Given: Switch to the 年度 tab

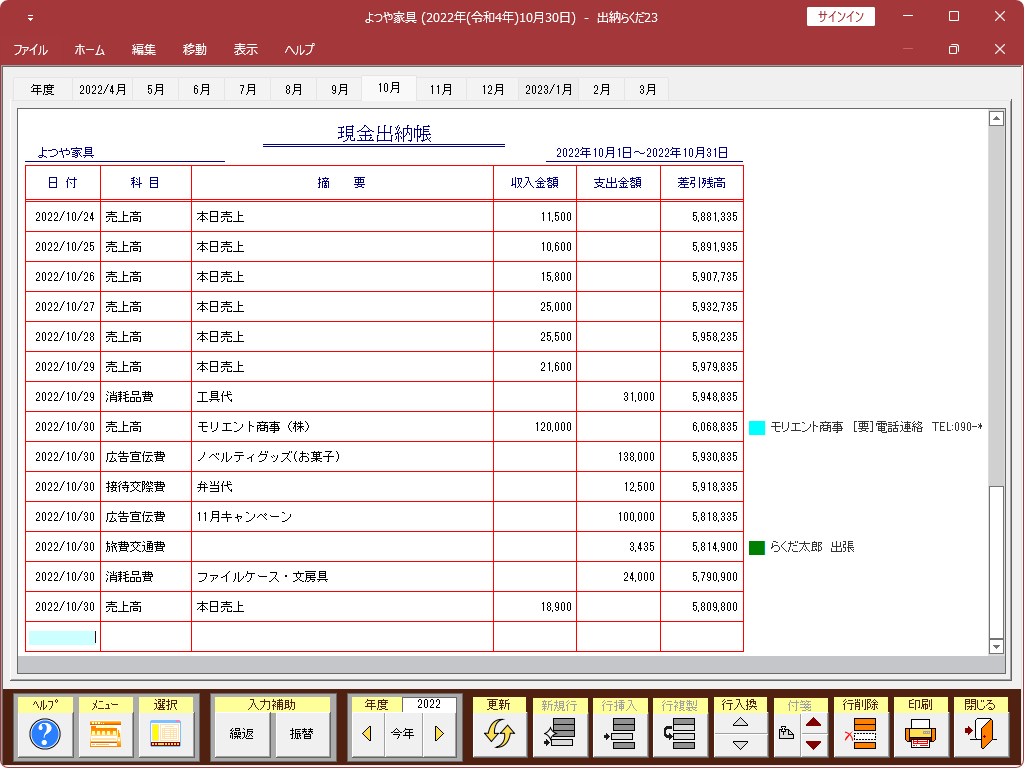Looking at the screenshot, I should (42, 89).
